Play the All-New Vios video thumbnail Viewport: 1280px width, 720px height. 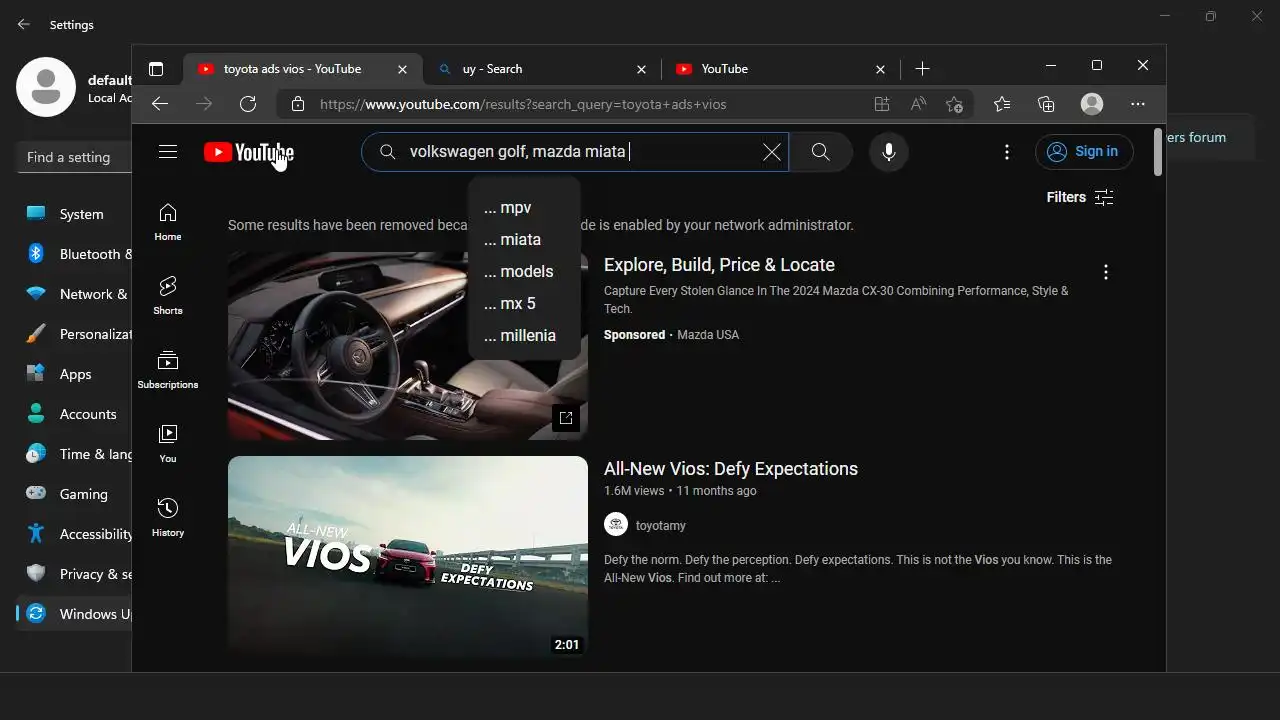coord(408,556)
